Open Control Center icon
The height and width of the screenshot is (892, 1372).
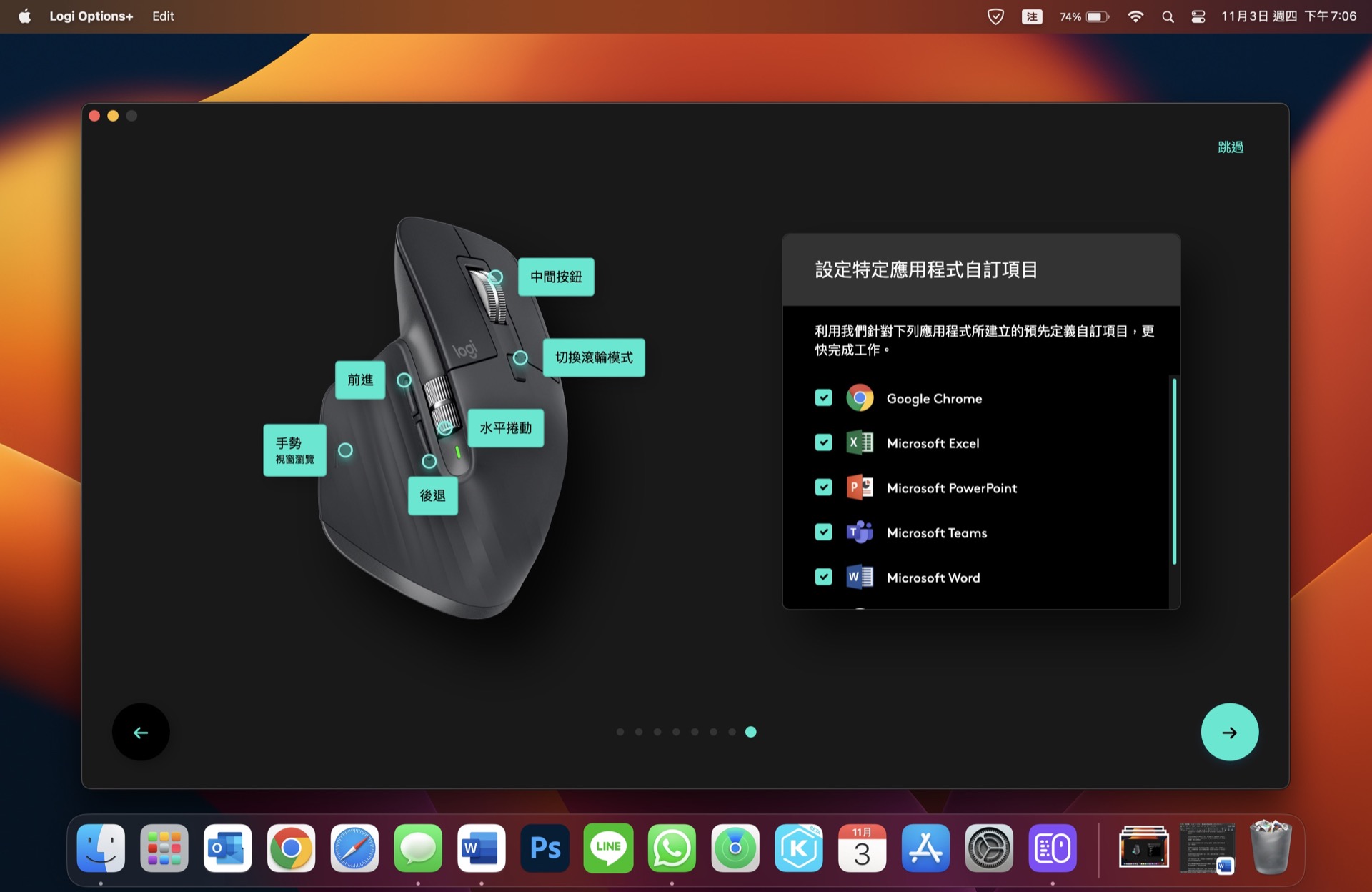(x=1198, y=16)
